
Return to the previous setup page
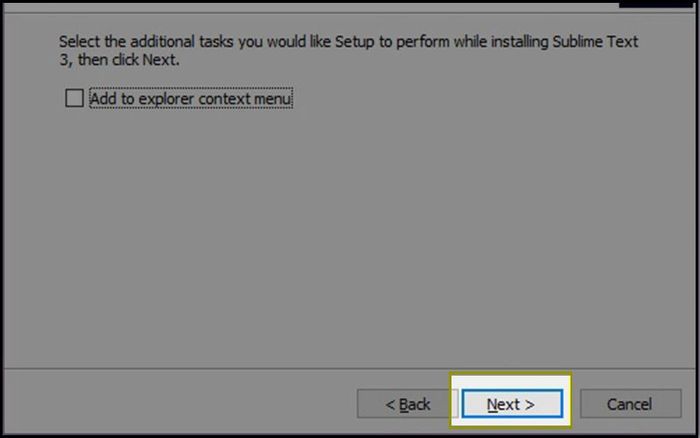point(407,404)
